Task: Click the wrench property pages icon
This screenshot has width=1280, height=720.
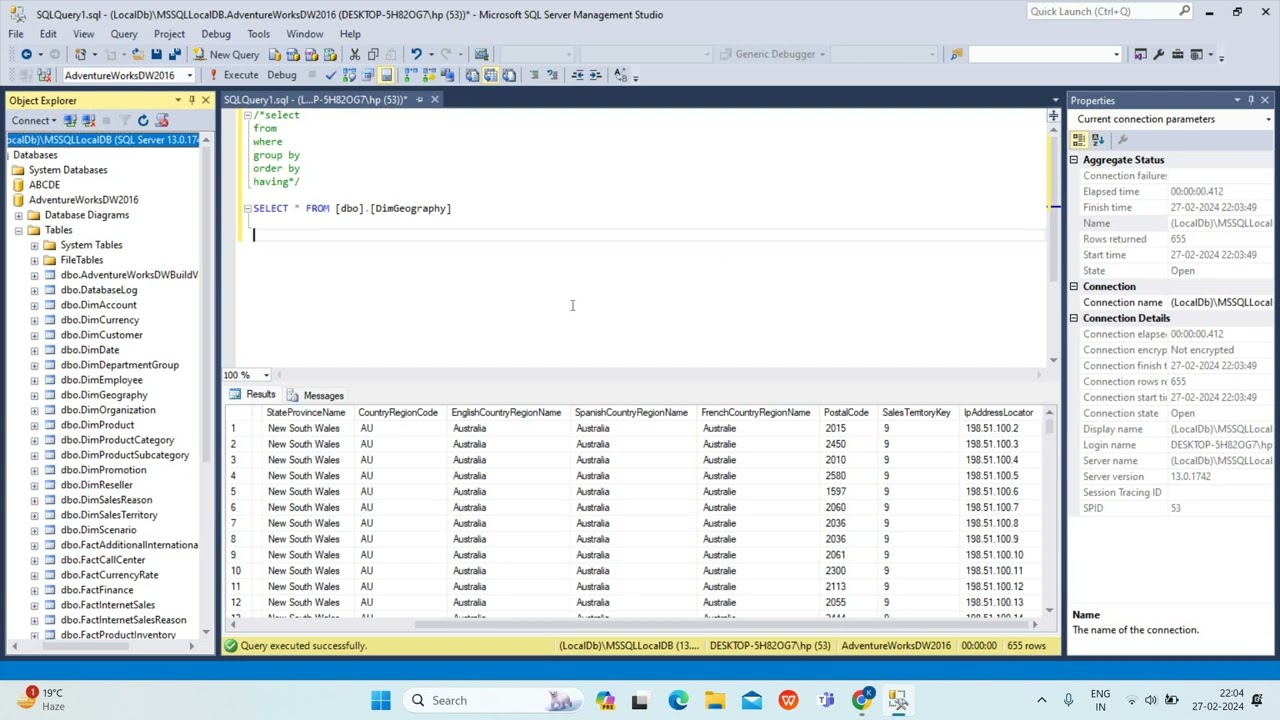Action: 1122,140
